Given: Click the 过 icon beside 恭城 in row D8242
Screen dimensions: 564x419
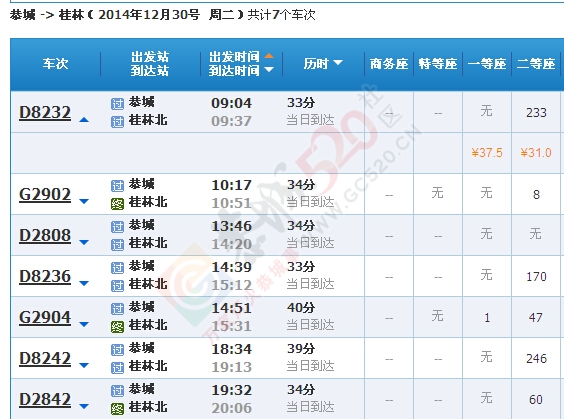Looking at the screenshot, I should pyautogui.click(x=117, y=350).
